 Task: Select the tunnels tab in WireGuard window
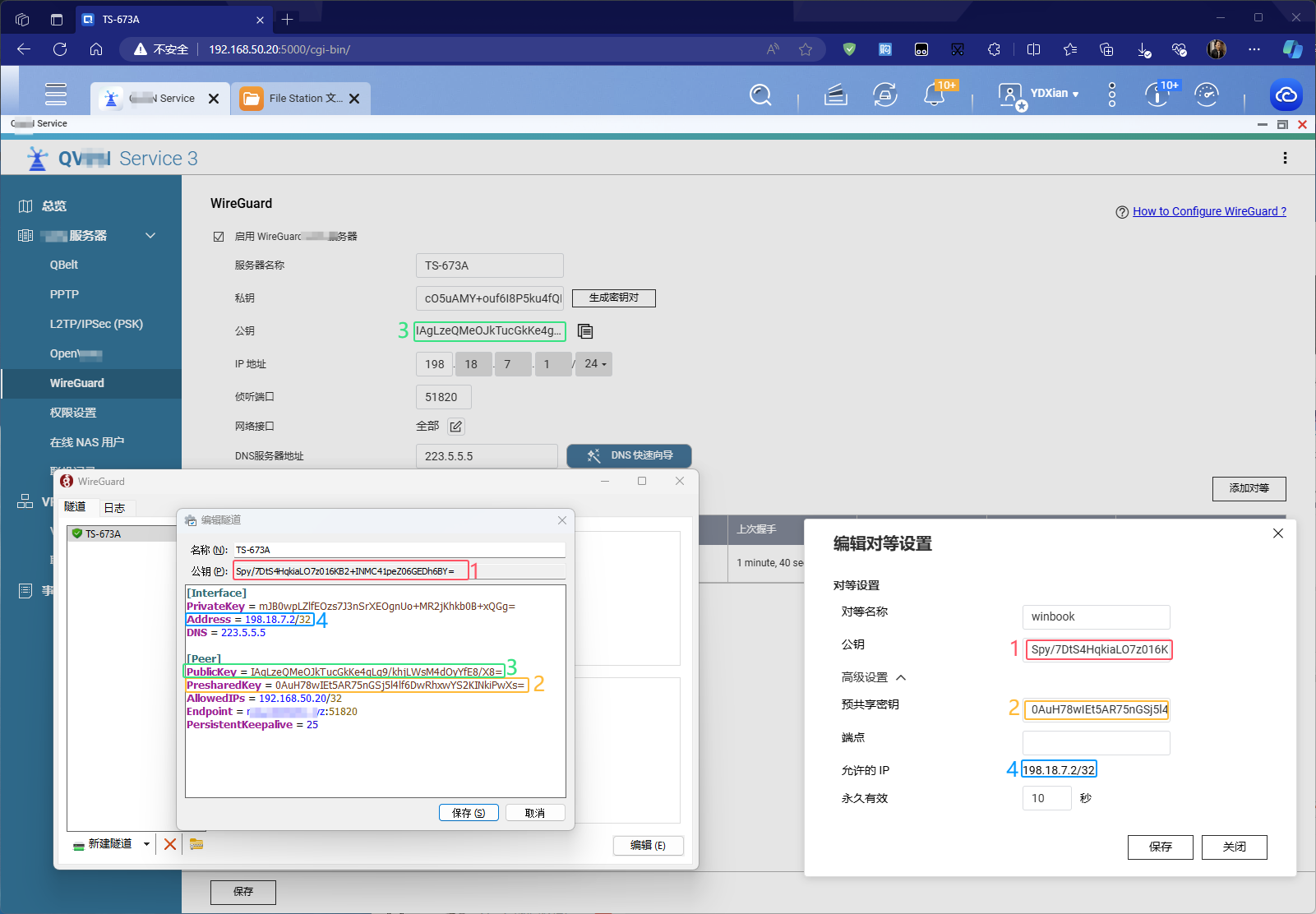tap(75, 507)
